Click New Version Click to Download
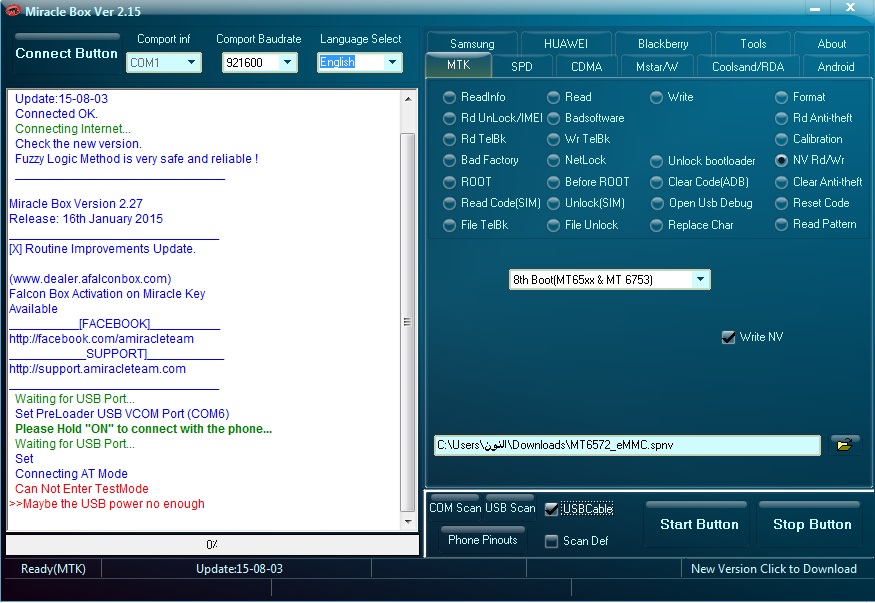Image resolution: width=875 pixels, height=603 pixels. click(773, 568)
